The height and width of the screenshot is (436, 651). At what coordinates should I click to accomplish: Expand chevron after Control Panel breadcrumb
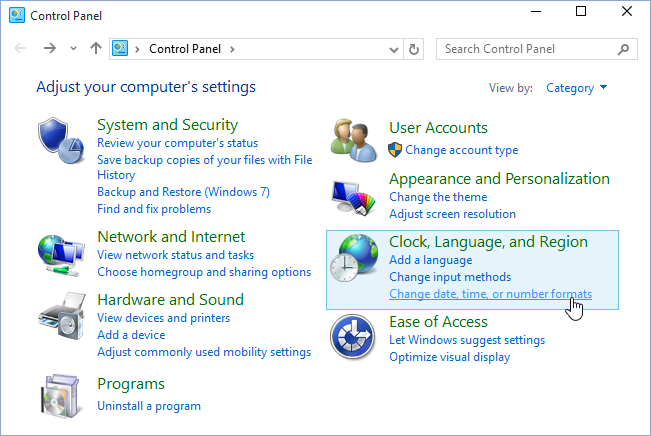tap(232, 49)
